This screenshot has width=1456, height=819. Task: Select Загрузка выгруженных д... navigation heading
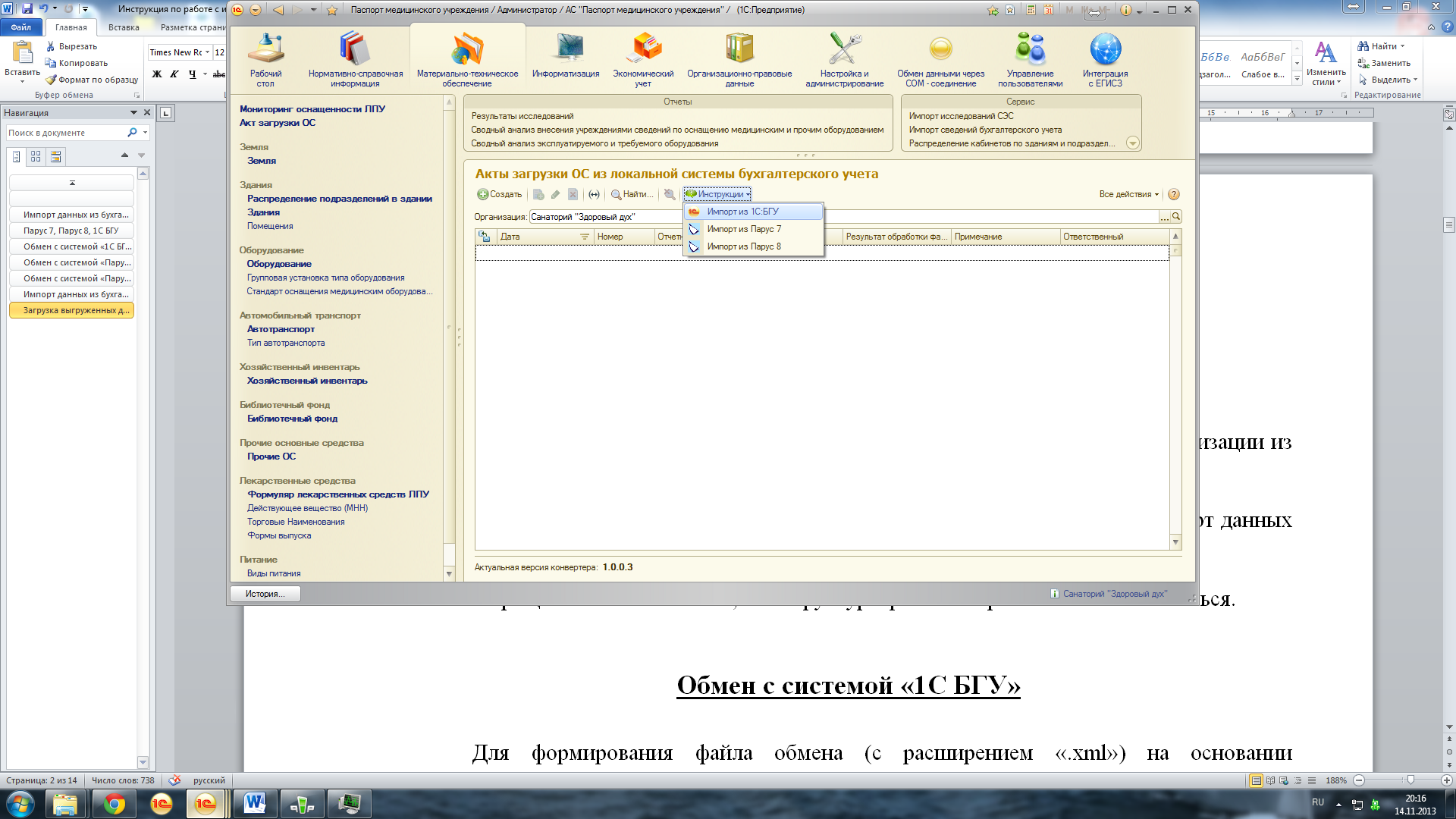pos(72,310)
